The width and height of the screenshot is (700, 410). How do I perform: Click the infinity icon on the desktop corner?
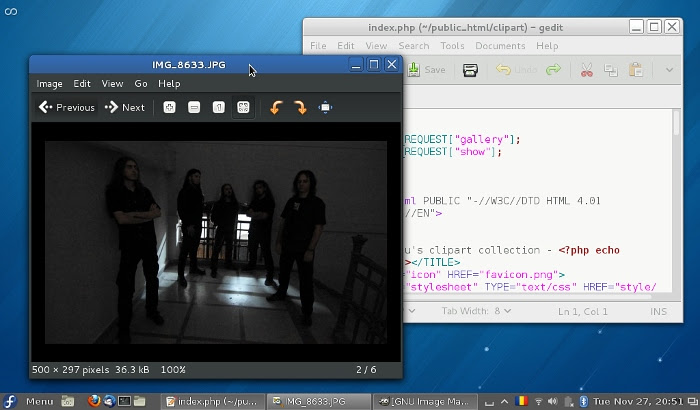(11, 12)
